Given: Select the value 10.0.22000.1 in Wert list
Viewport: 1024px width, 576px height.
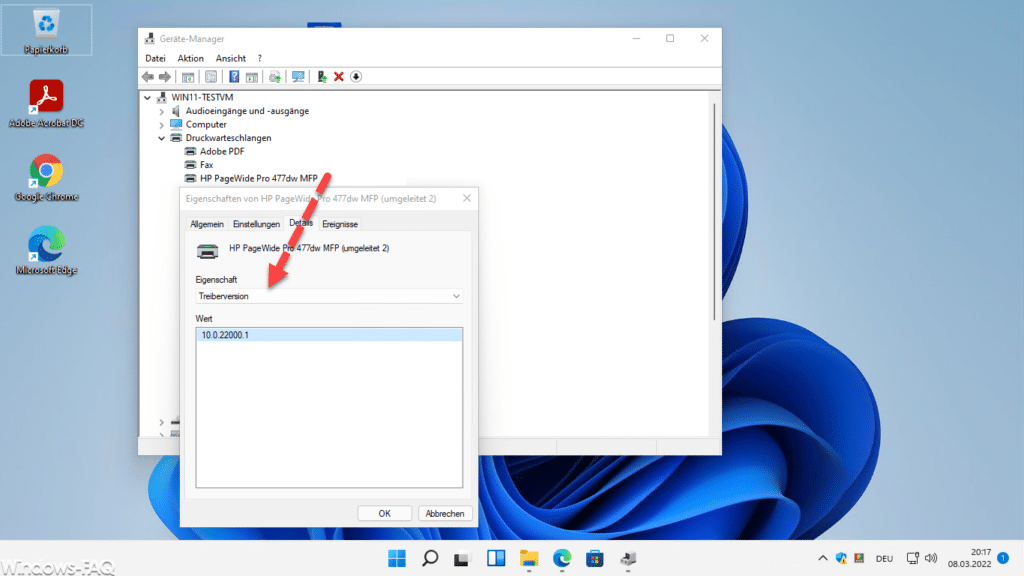Looking at the screenshot, I should [329, 335].
